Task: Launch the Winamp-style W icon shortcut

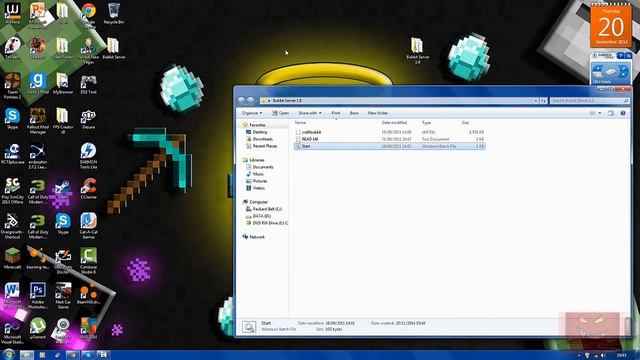Action: coord(12,13)
